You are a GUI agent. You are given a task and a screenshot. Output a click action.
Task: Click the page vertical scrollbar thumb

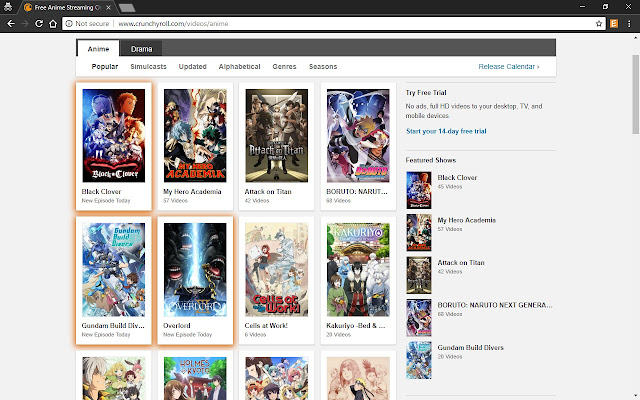point(636,94)
